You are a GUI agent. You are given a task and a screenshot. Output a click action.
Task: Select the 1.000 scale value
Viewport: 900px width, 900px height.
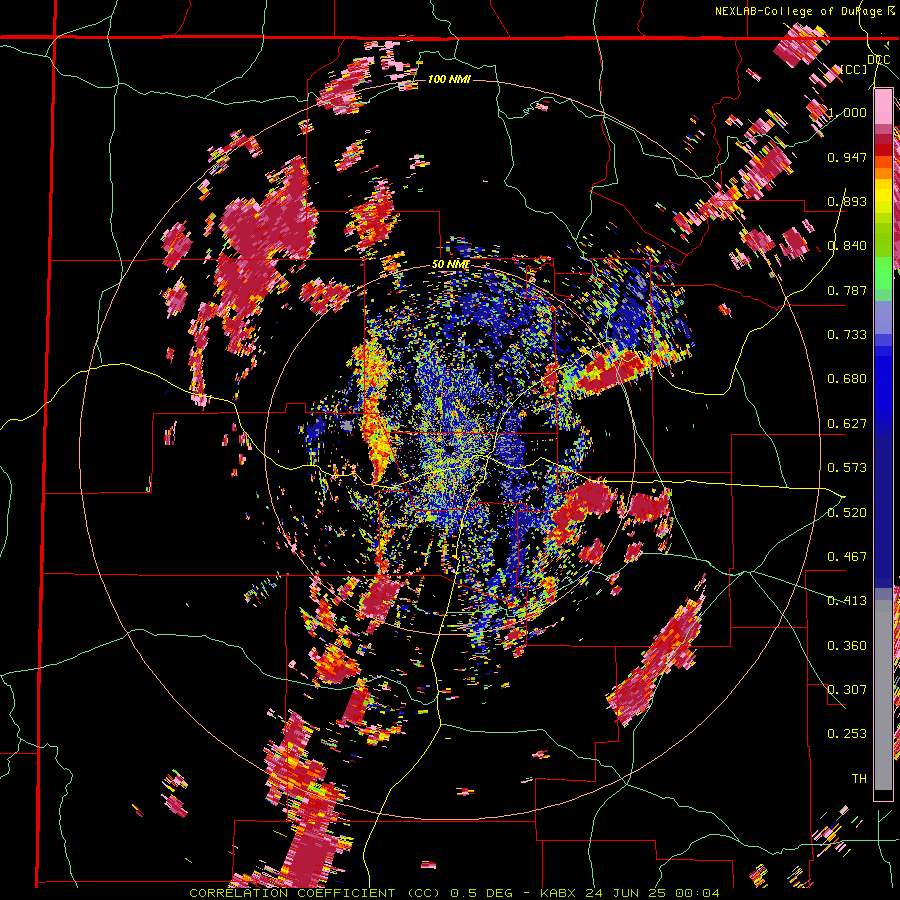(x=847, y=112)
